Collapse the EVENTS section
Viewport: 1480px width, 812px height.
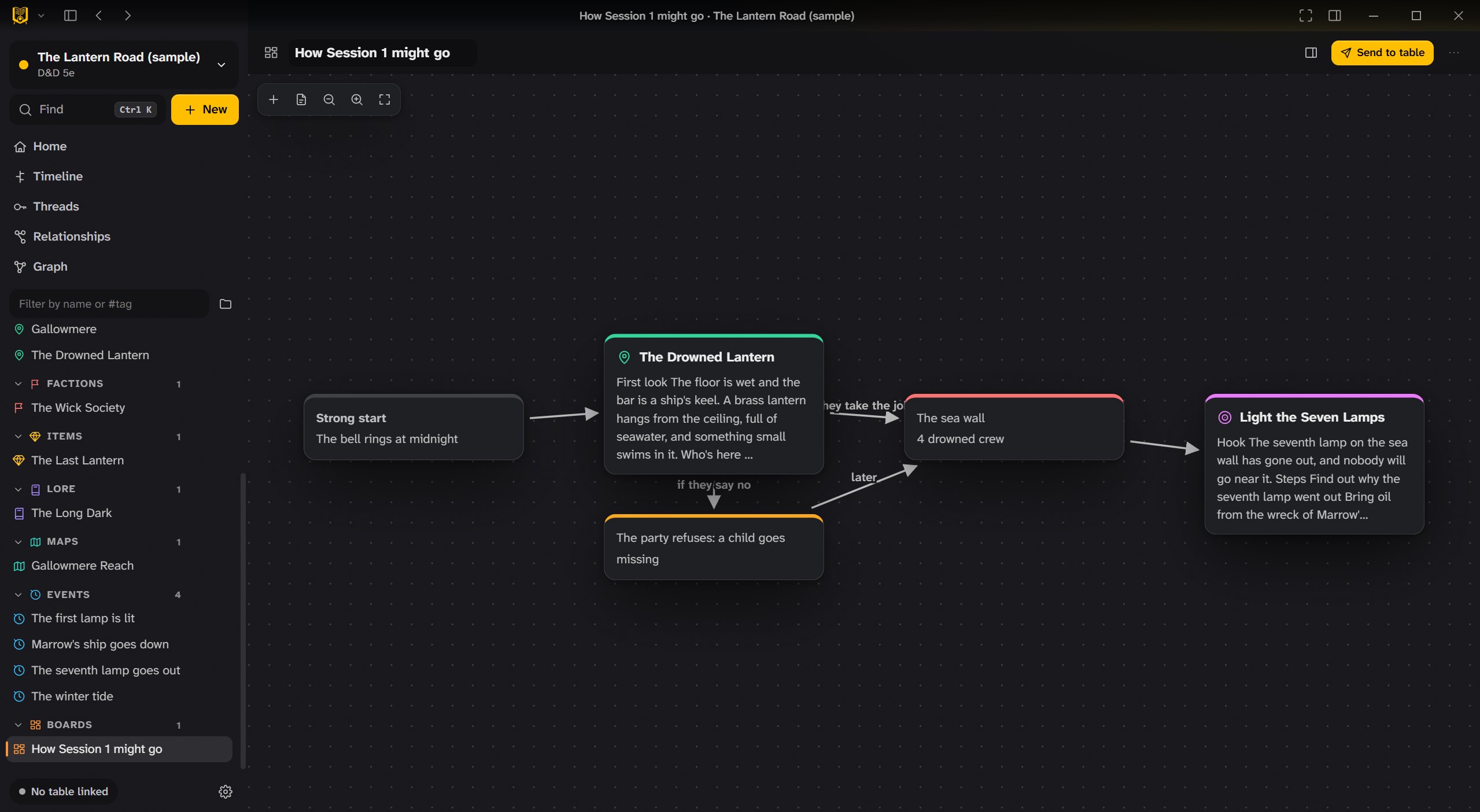click(18, 595)
